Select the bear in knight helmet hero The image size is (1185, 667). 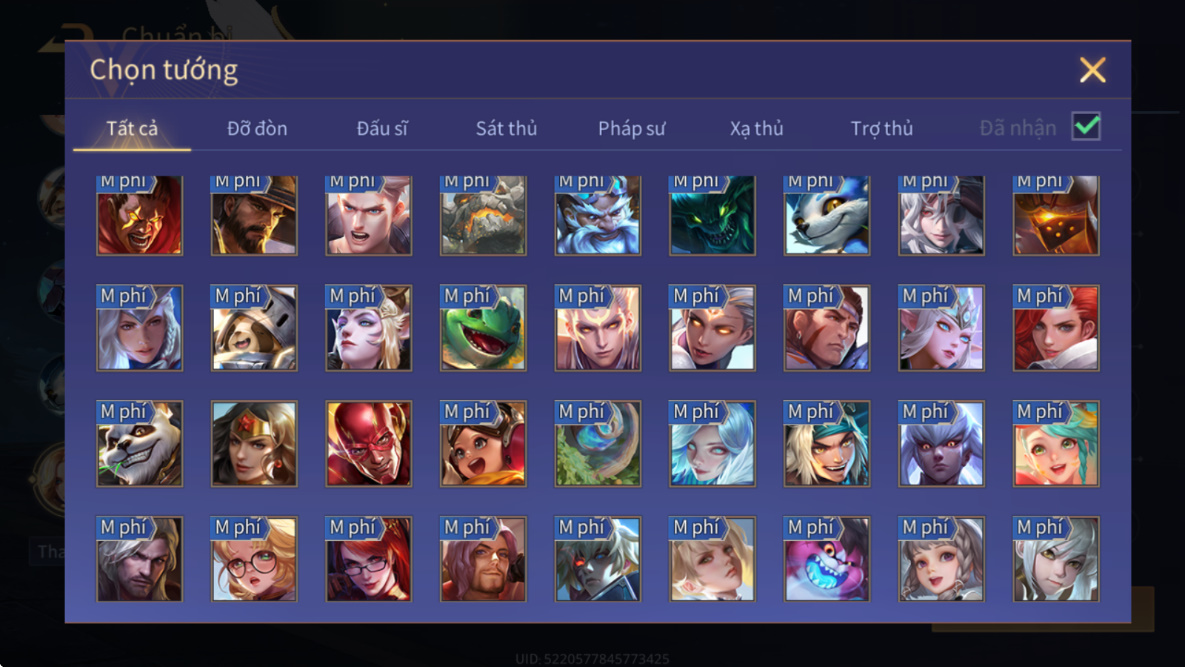coord(254,328)
